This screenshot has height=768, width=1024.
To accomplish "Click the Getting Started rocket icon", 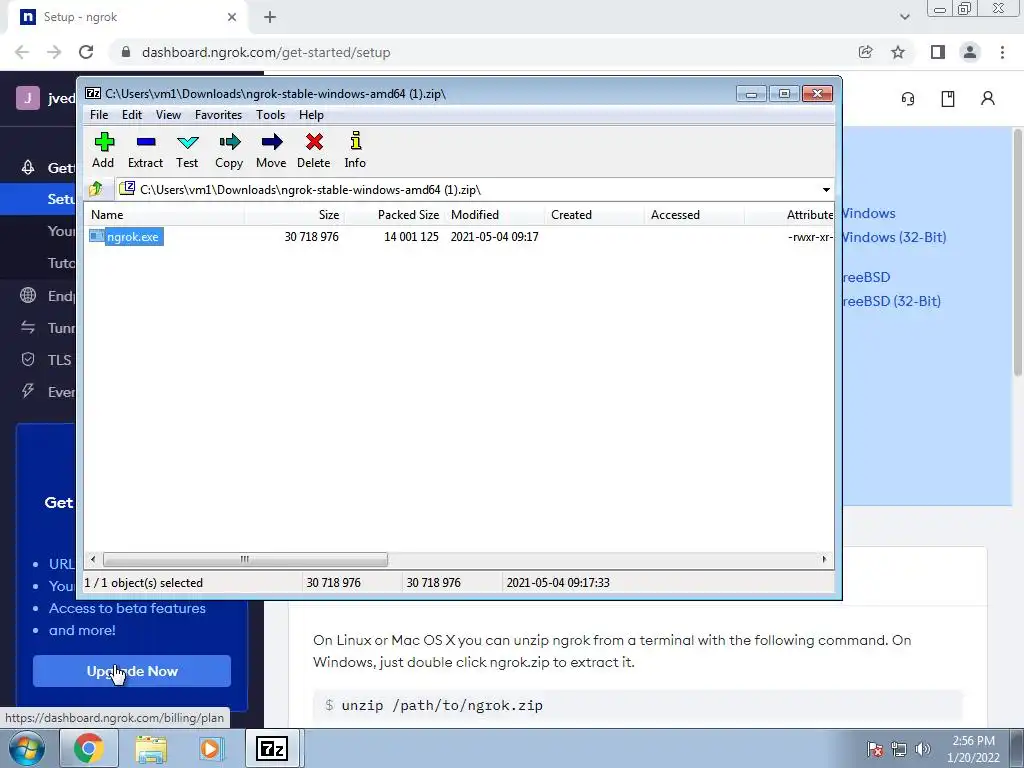I will pyautogui.click(x=28, y=168).
